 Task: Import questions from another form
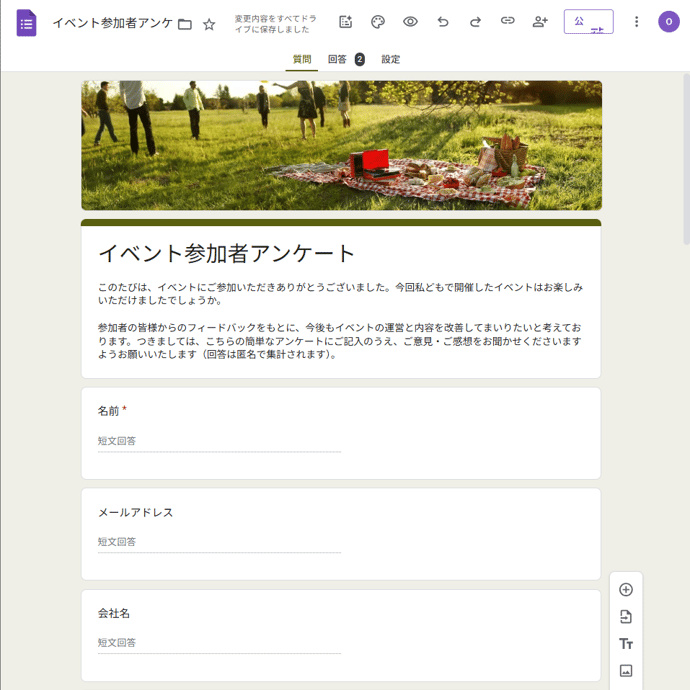626,617
